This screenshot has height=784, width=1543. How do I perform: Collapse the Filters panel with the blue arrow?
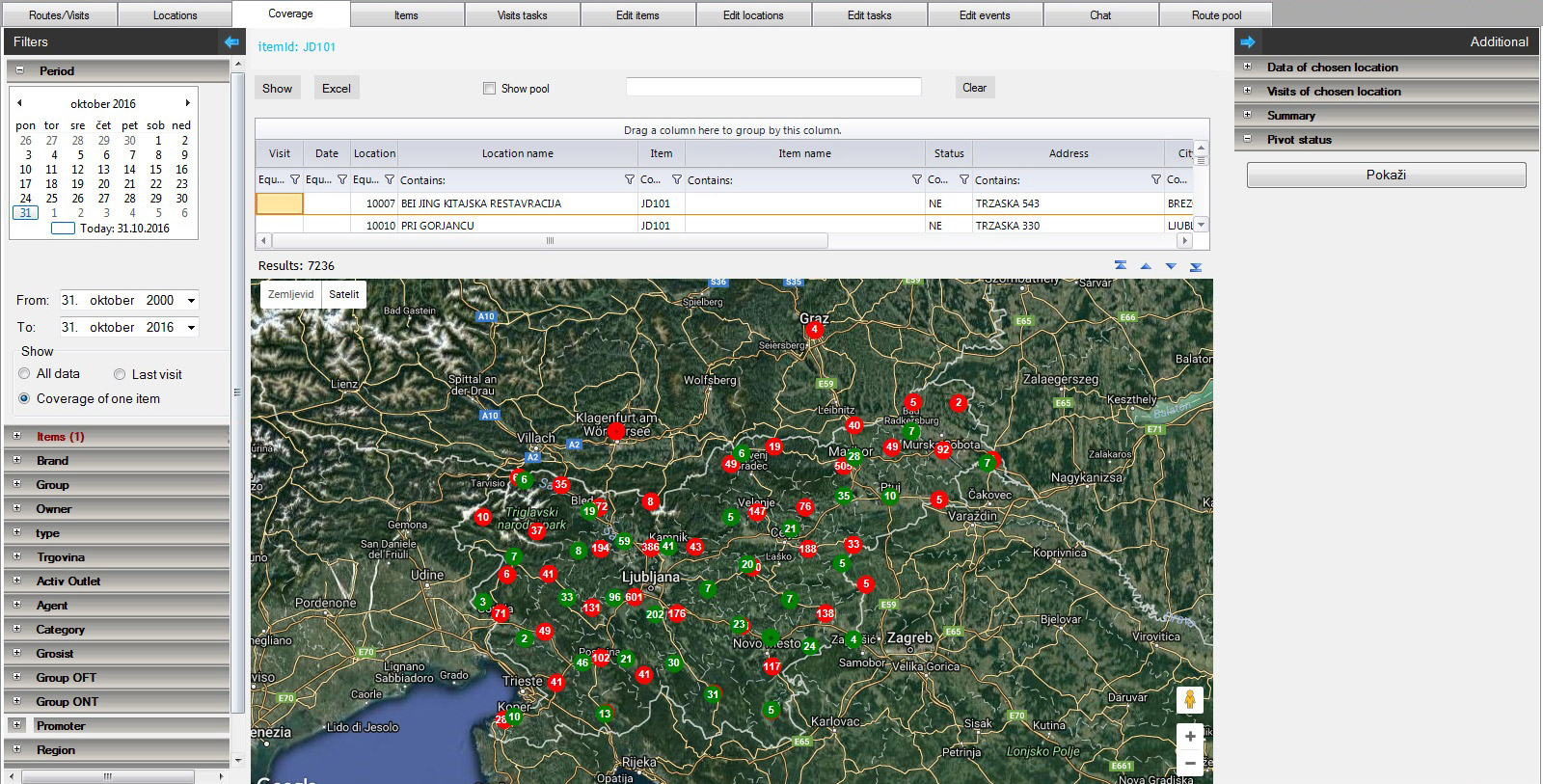[231, 41]
